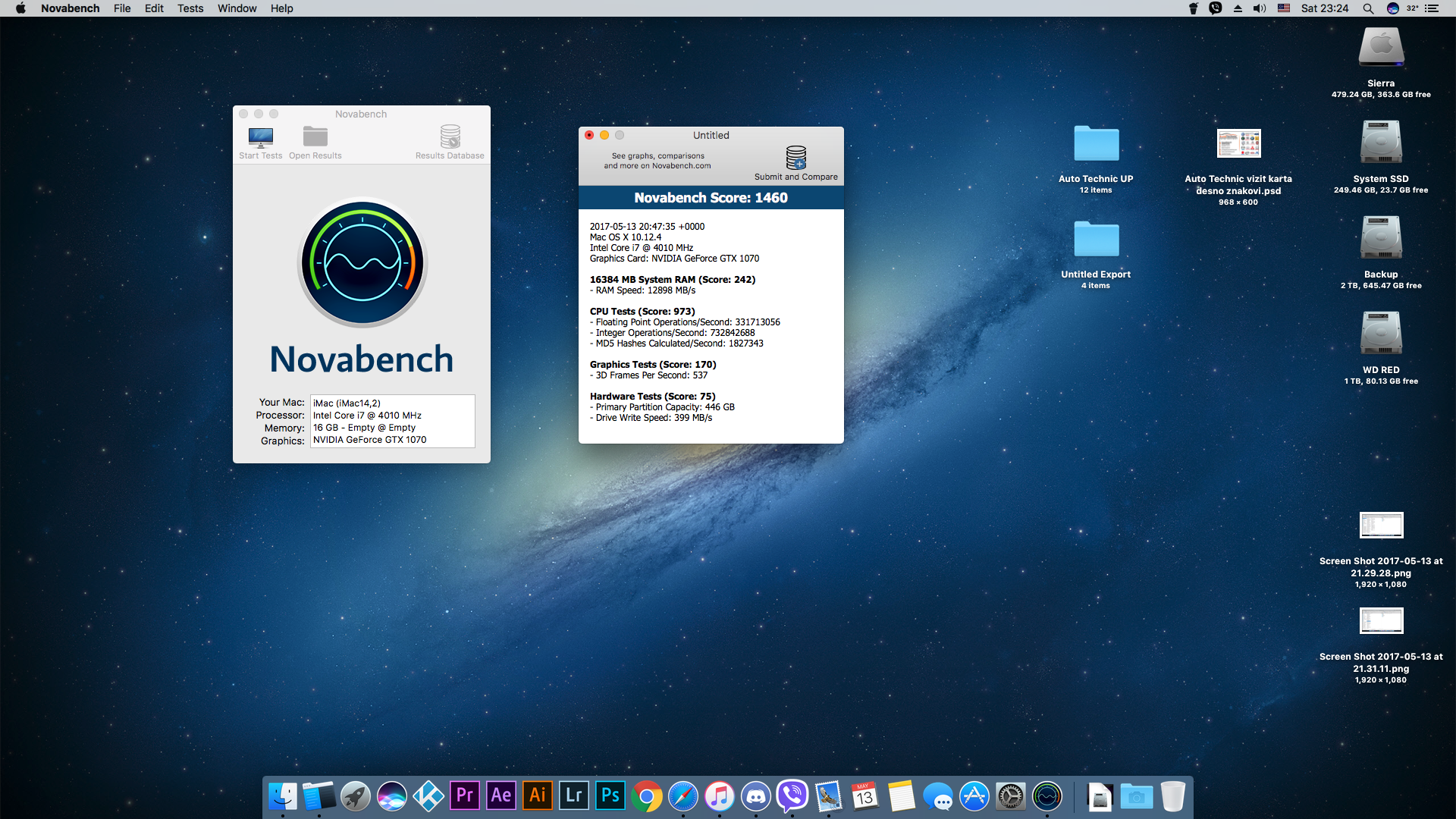Open System Preferences from the Dock
The height and width of the screenshot is (819, 1456).
[x=1011, y=796]
